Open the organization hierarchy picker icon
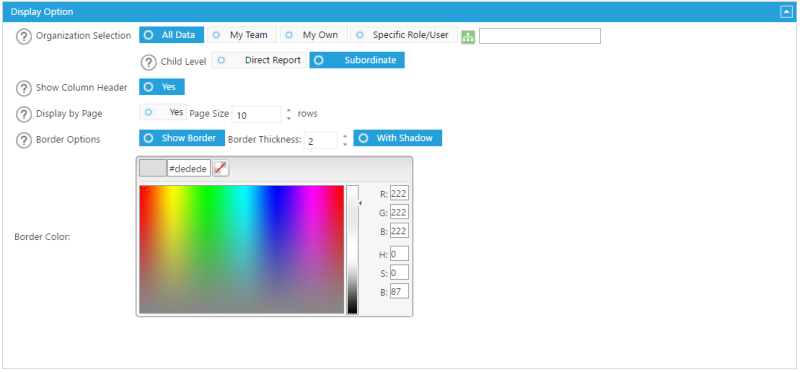The width and height of the screenshot is (800, 372). [468, 37]
